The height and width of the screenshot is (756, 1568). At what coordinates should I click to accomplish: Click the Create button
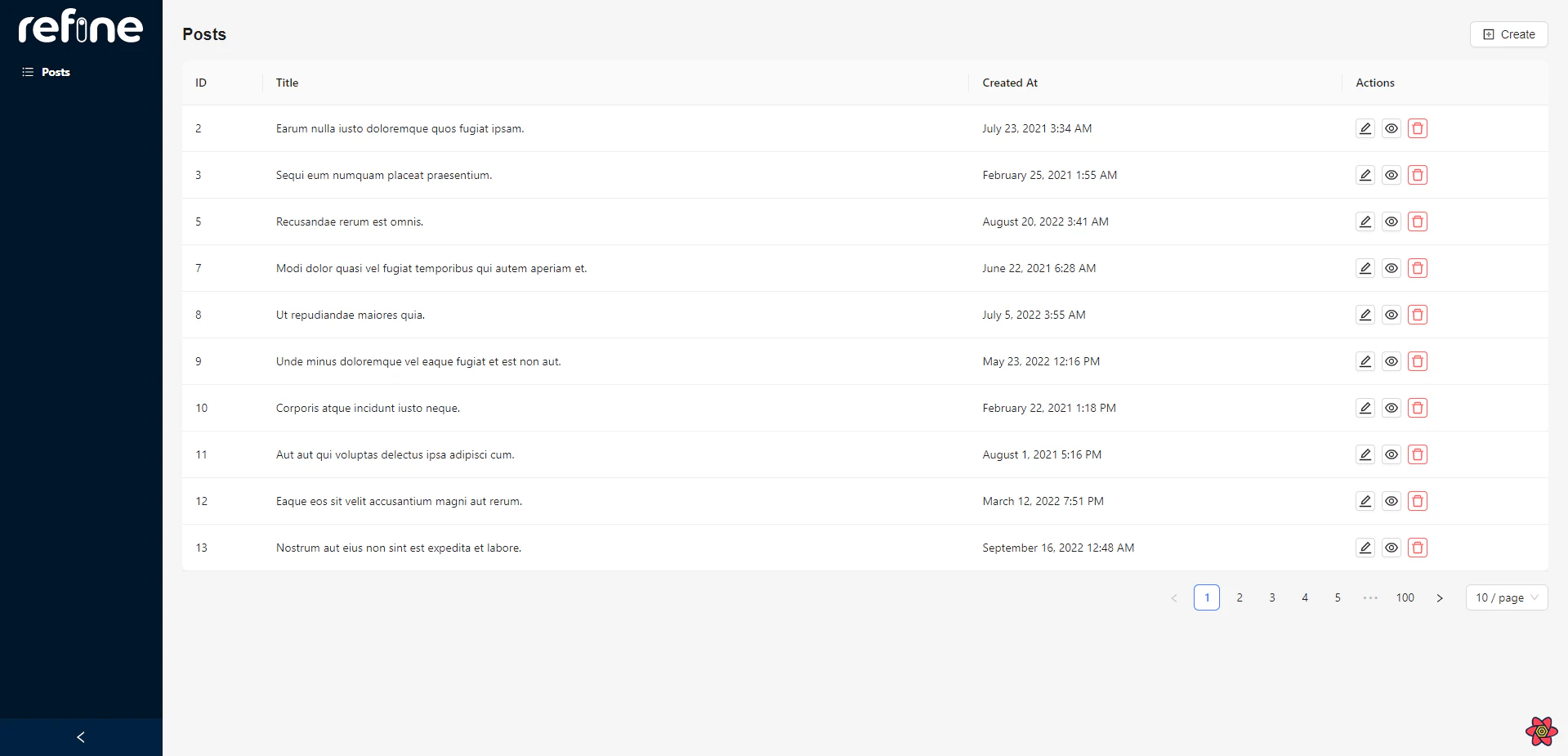(x=1508, y=34)
